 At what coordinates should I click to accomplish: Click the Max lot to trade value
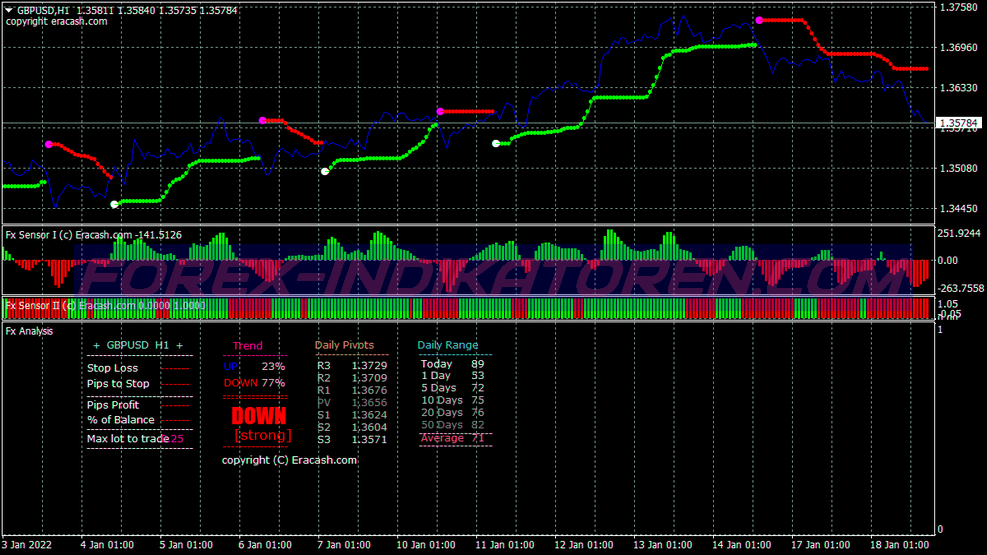pos(177,438)
